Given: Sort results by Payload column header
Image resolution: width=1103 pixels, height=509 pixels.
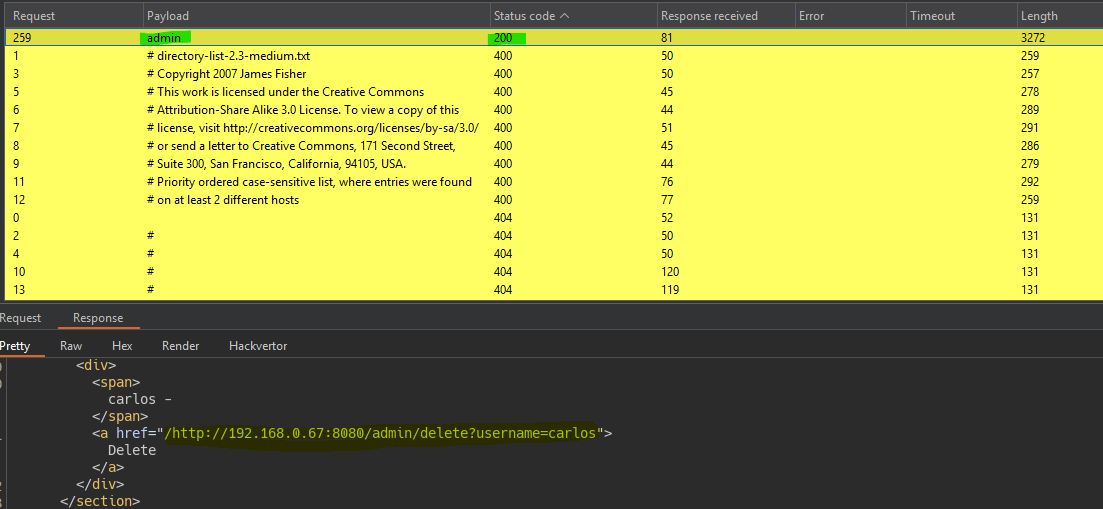Looking at the screenshot, I should [x=168, y=16].
